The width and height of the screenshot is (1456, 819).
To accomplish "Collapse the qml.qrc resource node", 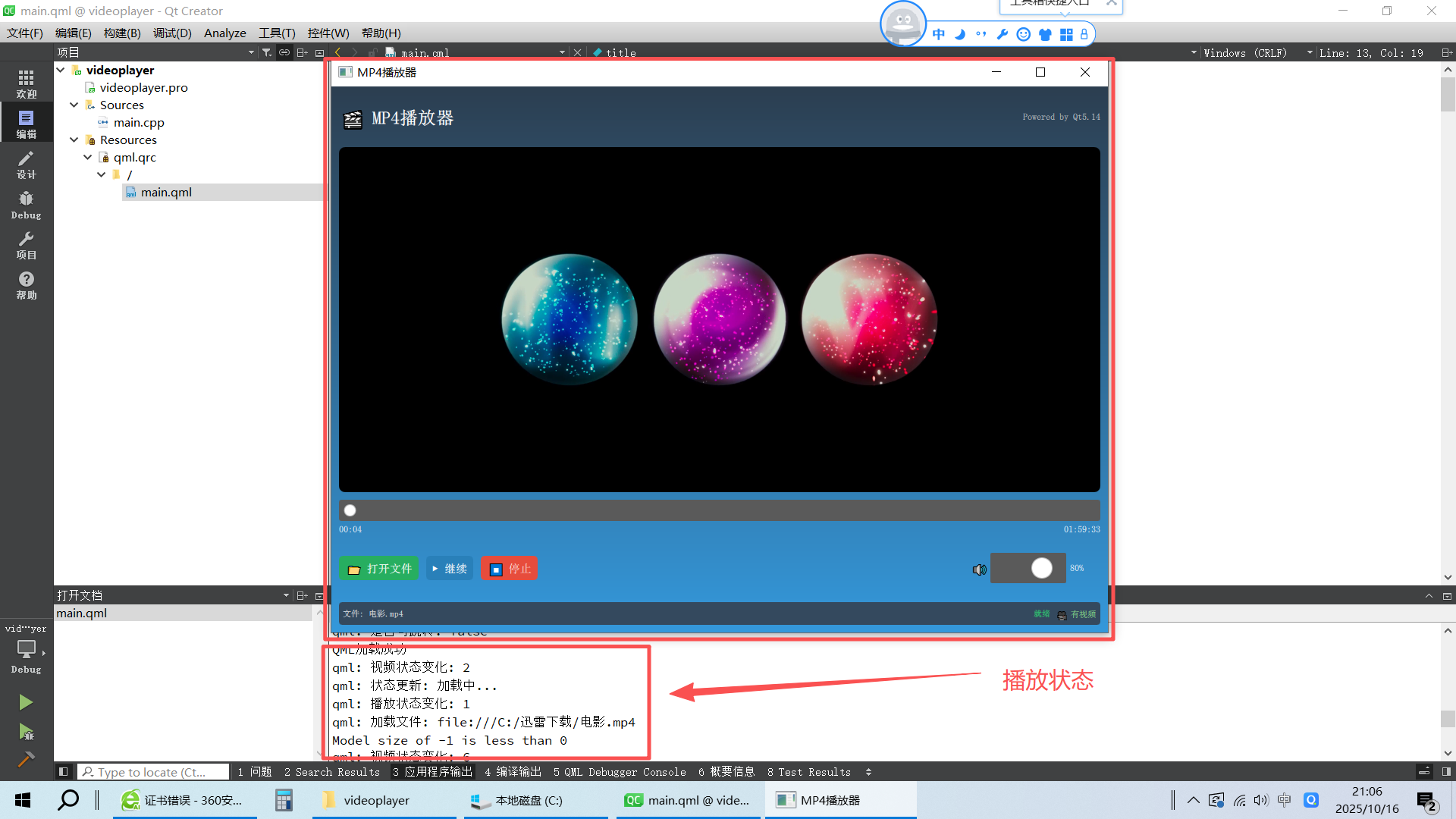I will (x=88, y=157).
